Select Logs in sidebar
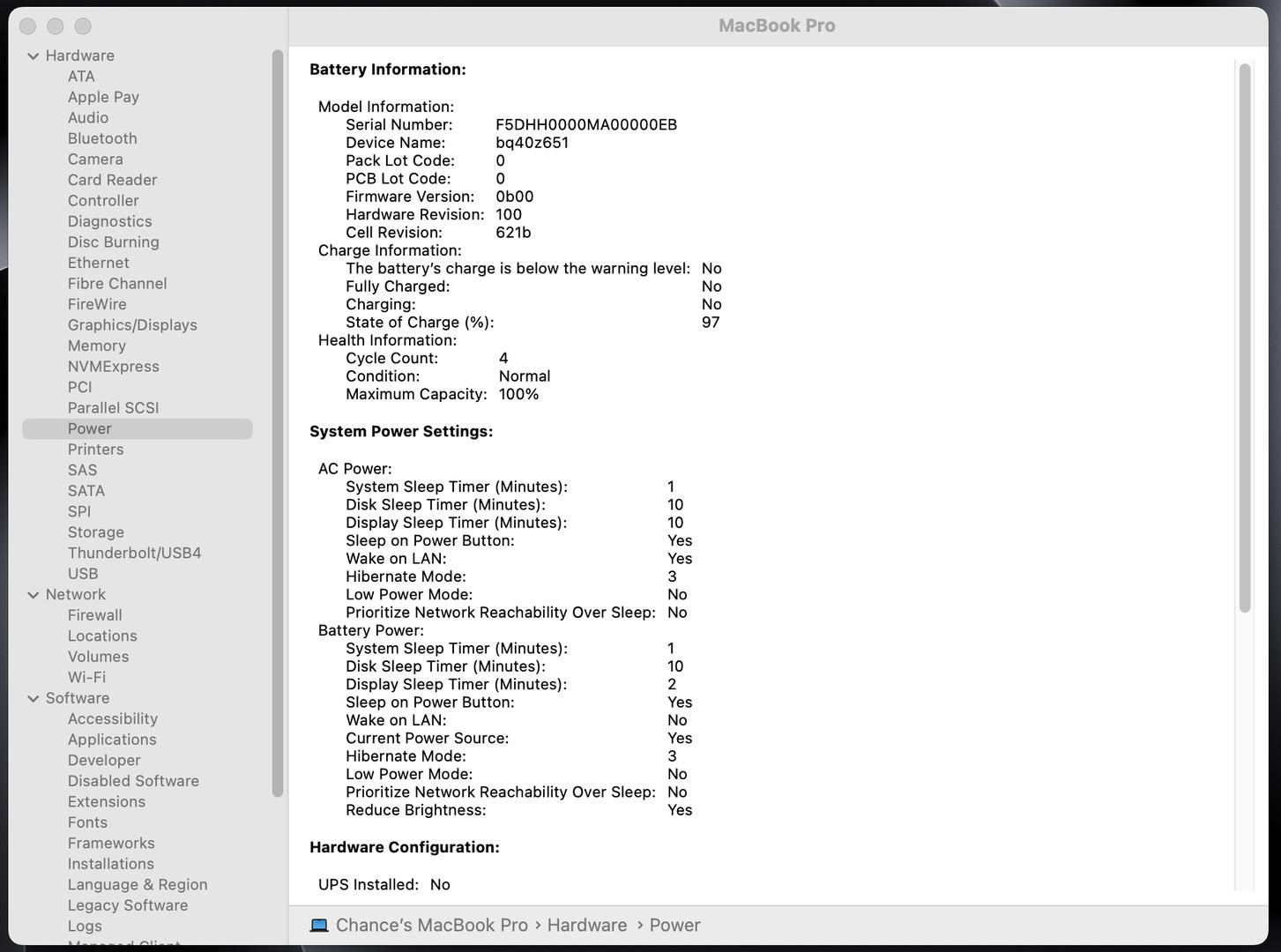This screenshot has width=1281, height=952. tap(85, 926)
